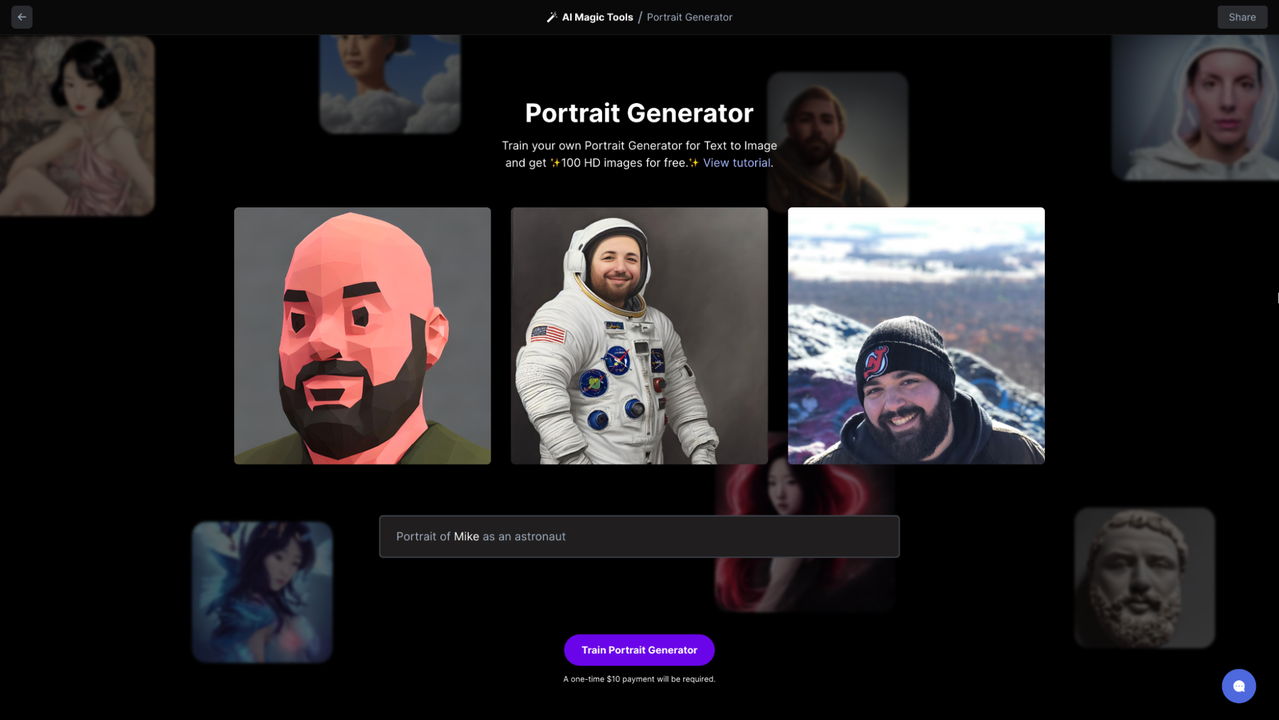Select the photo of man in black beanie
1279x720 pixels.
tap(916, 336)
